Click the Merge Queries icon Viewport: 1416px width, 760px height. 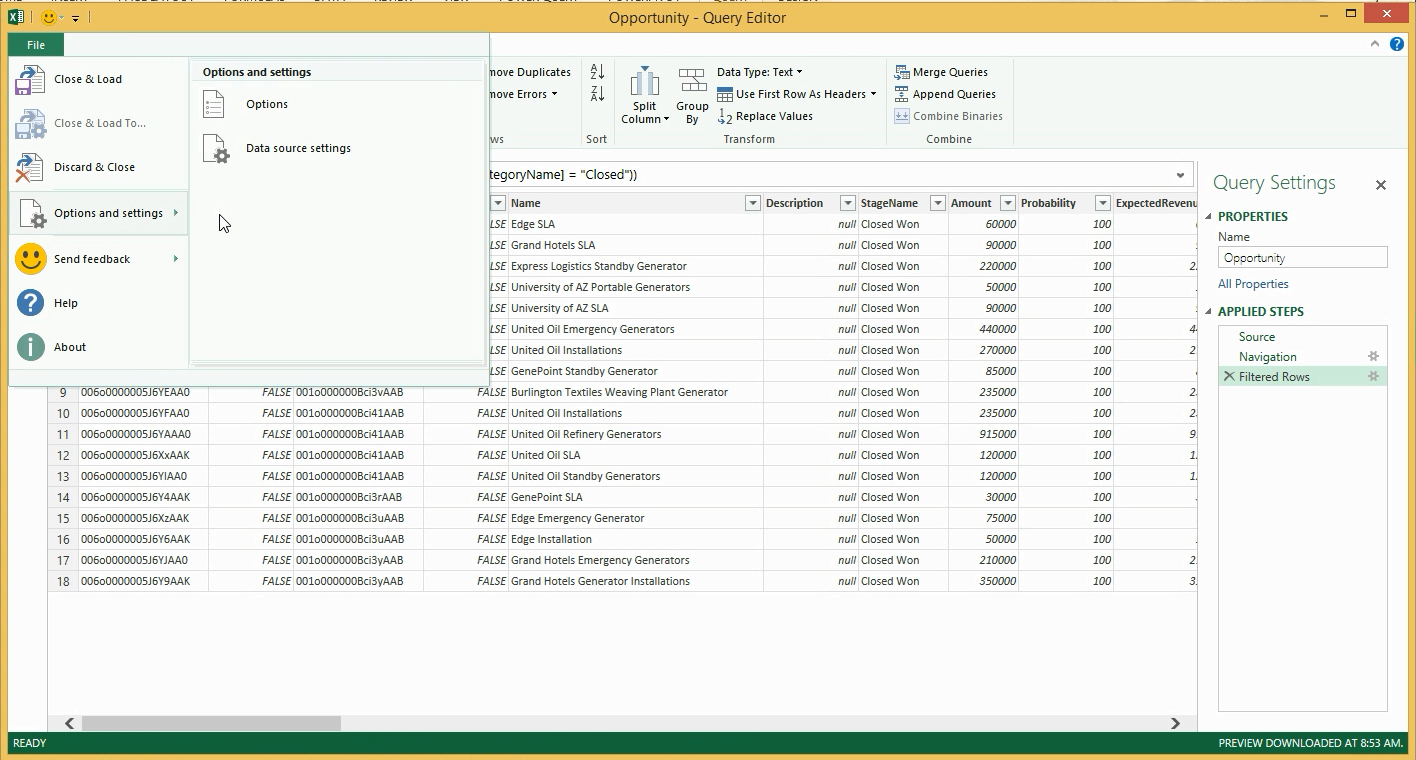[x=902, y=72]
